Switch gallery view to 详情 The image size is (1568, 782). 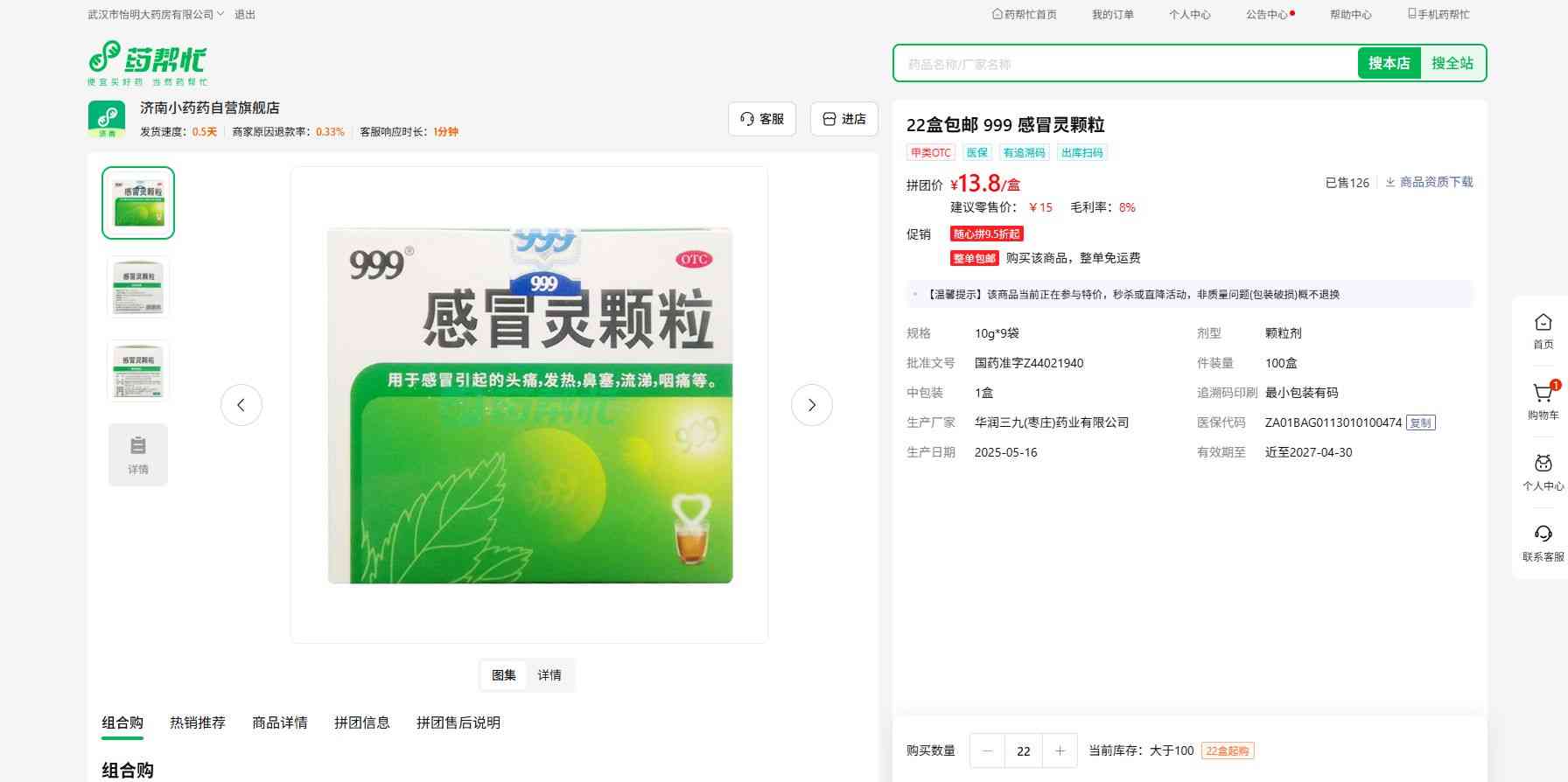click(x=549, y=675)
